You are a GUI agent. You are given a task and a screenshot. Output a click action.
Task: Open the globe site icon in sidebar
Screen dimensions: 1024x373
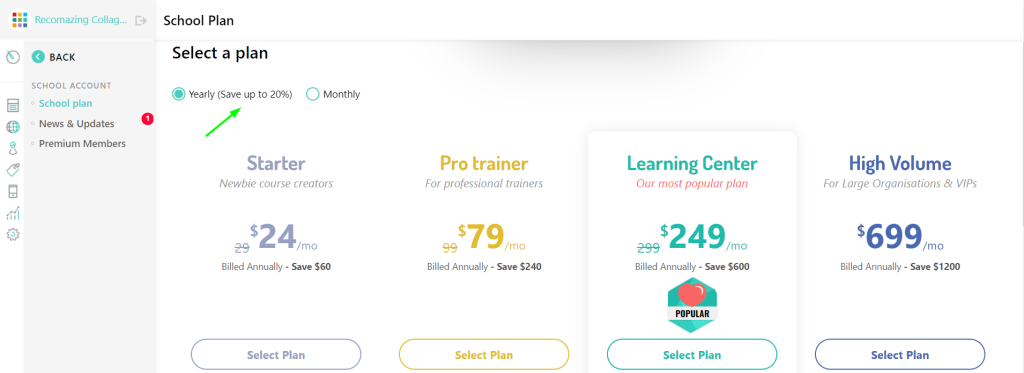(12, 127)
